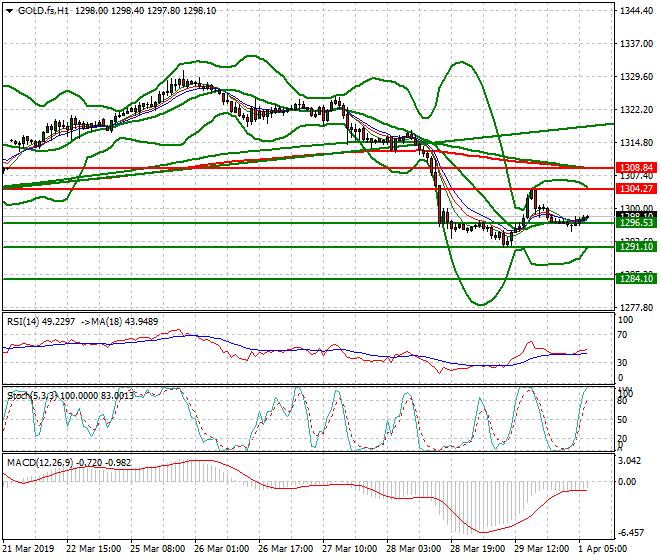This screenshot has width=660, height=560.
Task: Click the 27 Mar 10:00 time label
Action: 349,549
